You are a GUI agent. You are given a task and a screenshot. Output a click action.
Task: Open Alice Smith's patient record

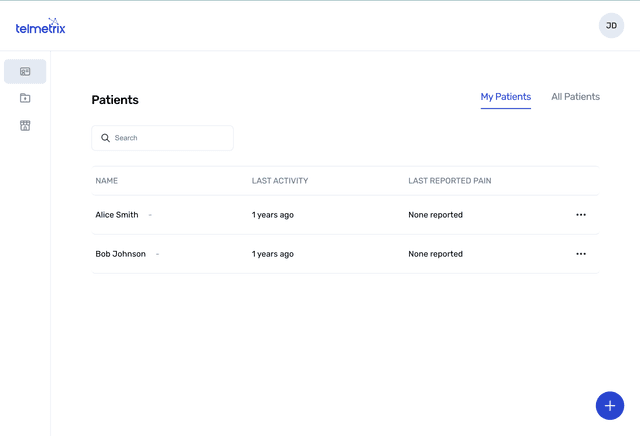[x=117, y=215]
